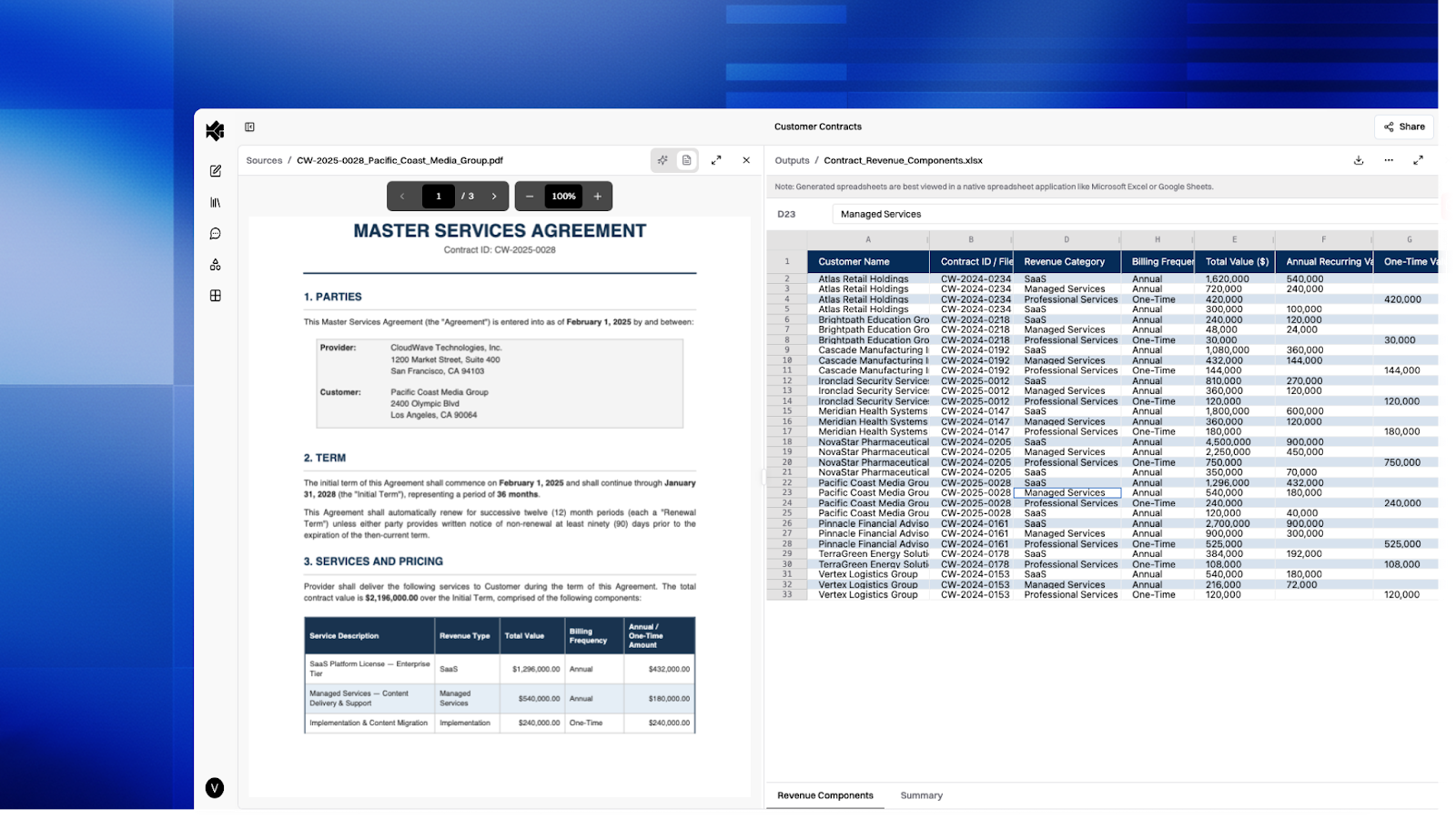Click Implementation & Content Migration row in PDF

point(500,724)
